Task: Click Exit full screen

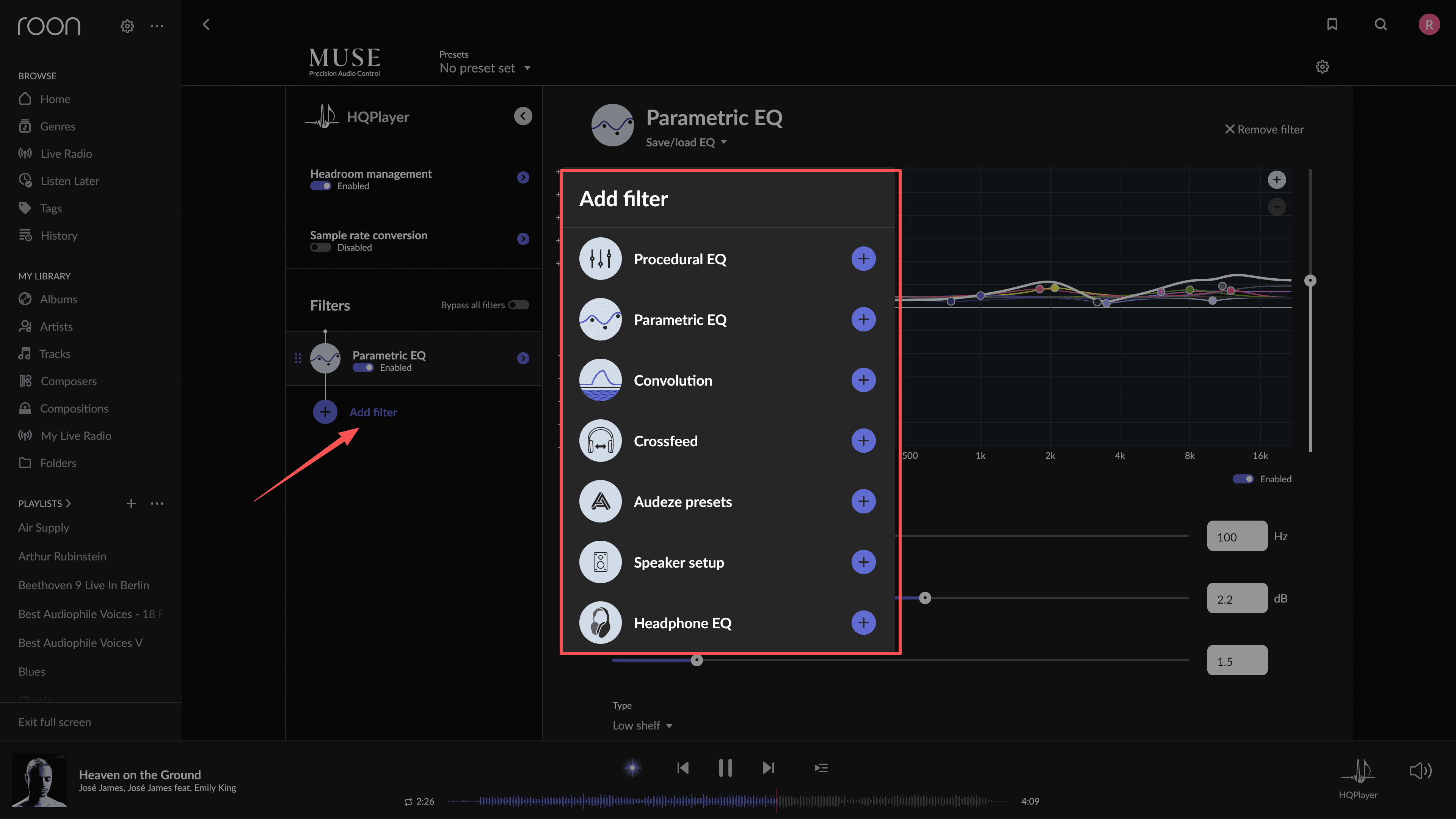Action: 54,722
